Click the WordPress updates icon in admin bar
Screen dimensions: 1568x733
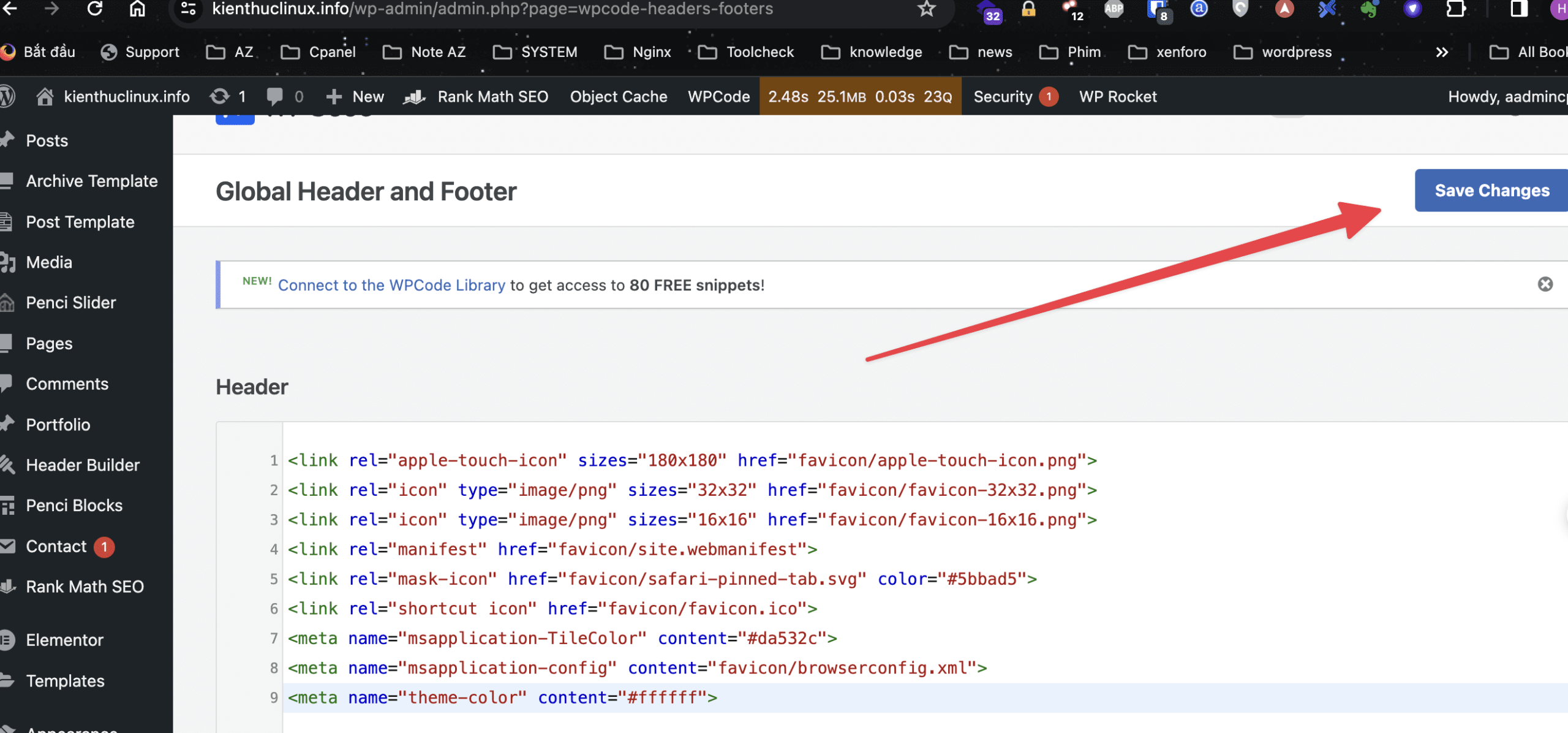click(221, 97)
